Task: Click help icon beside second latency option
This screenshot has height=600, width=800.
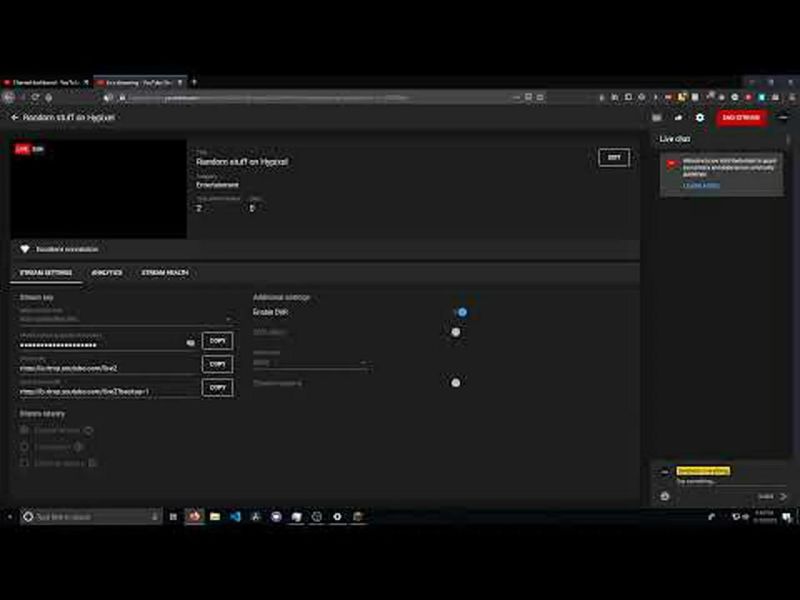Action: point(78,447)
